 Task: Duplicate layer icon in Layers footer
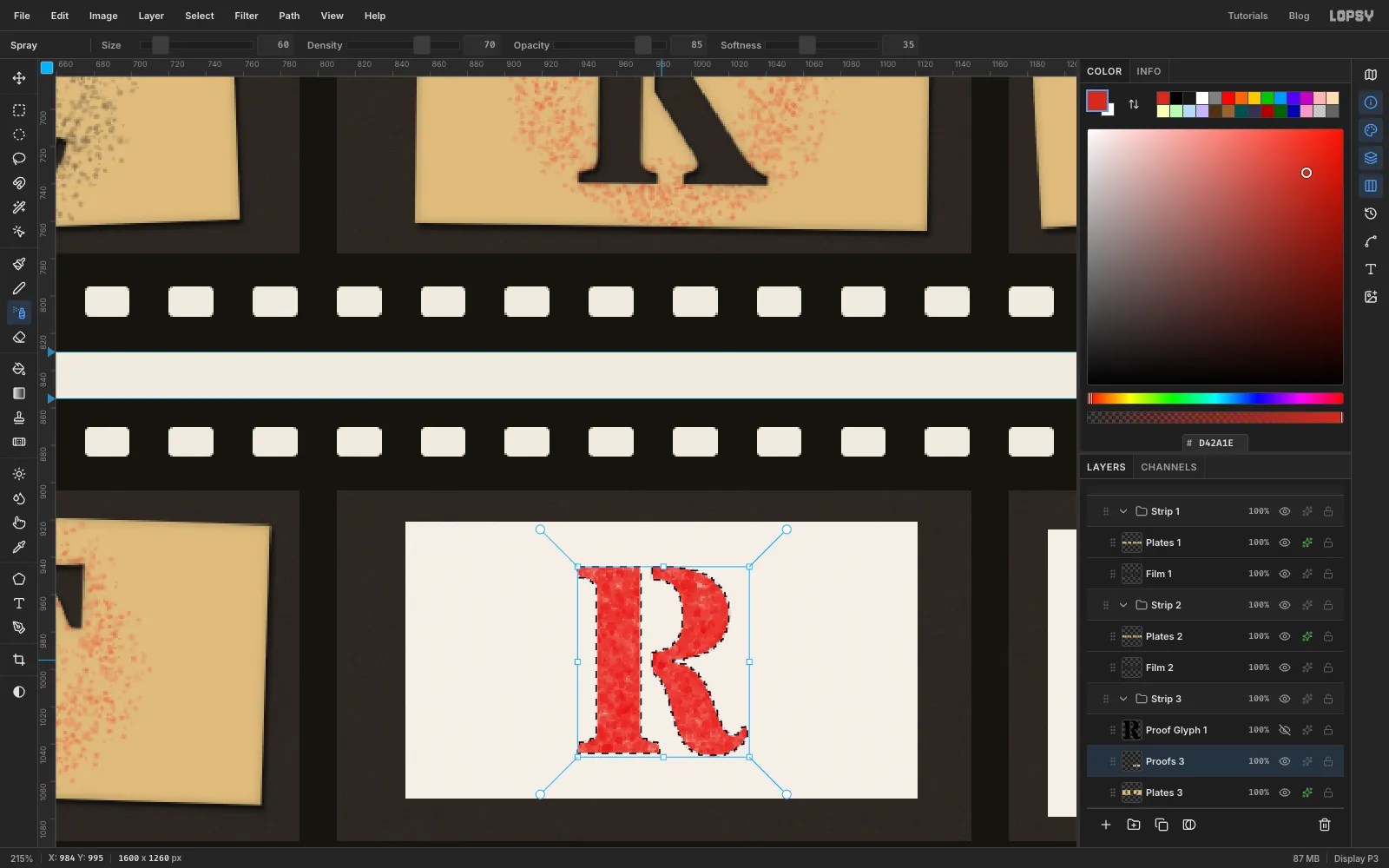pyautogui.click(x=1162, y=825)
